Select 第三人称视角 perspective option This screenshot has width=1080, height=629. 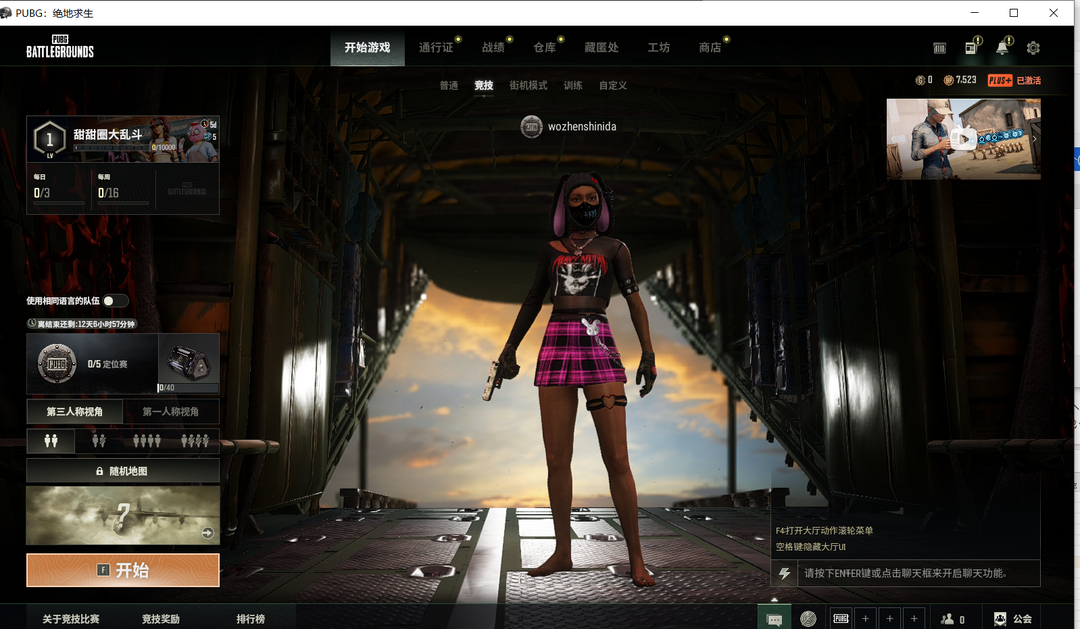[74, 411]
